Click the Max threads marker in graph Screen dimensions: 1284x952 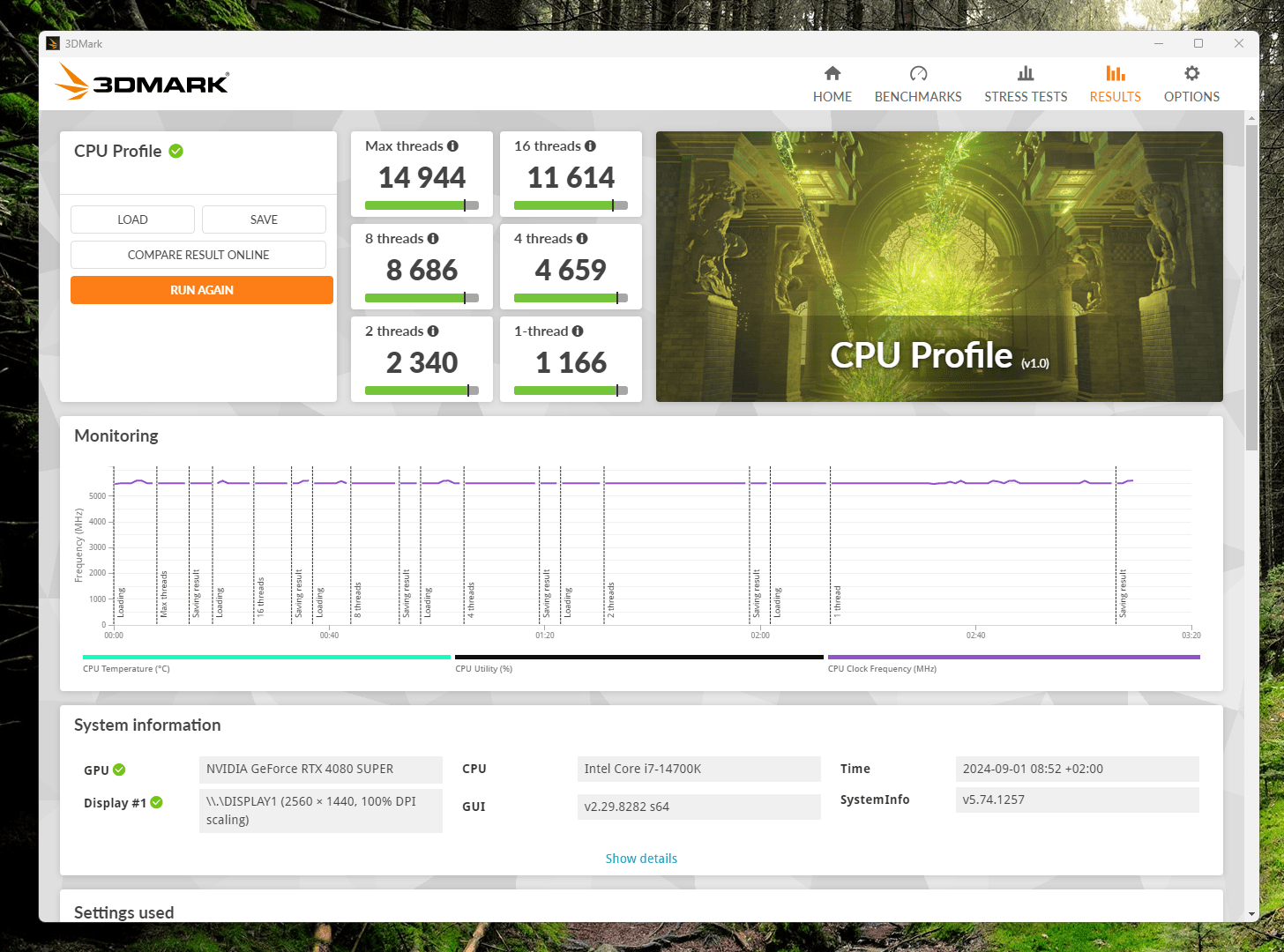pos(164,593)
